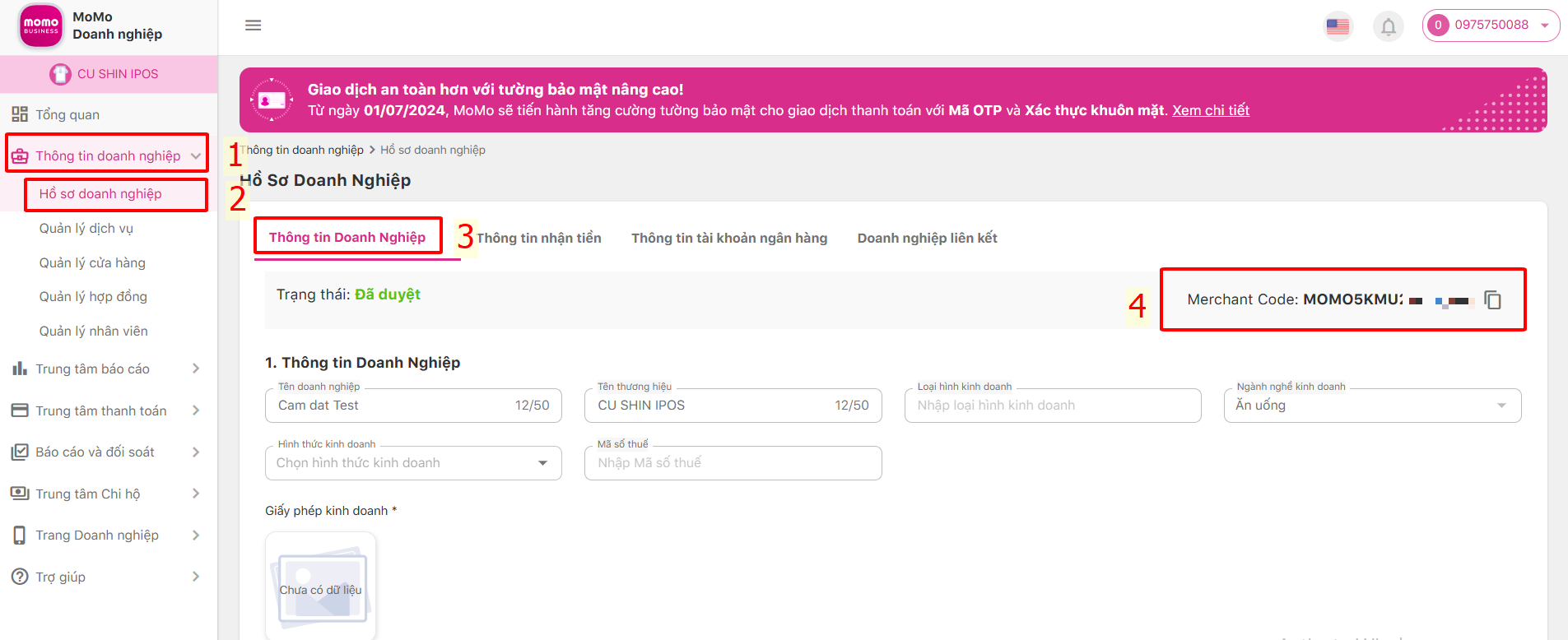1568x640 pixels.
Task: Open the notifications bell
Action: click(x=1388, y=26)
